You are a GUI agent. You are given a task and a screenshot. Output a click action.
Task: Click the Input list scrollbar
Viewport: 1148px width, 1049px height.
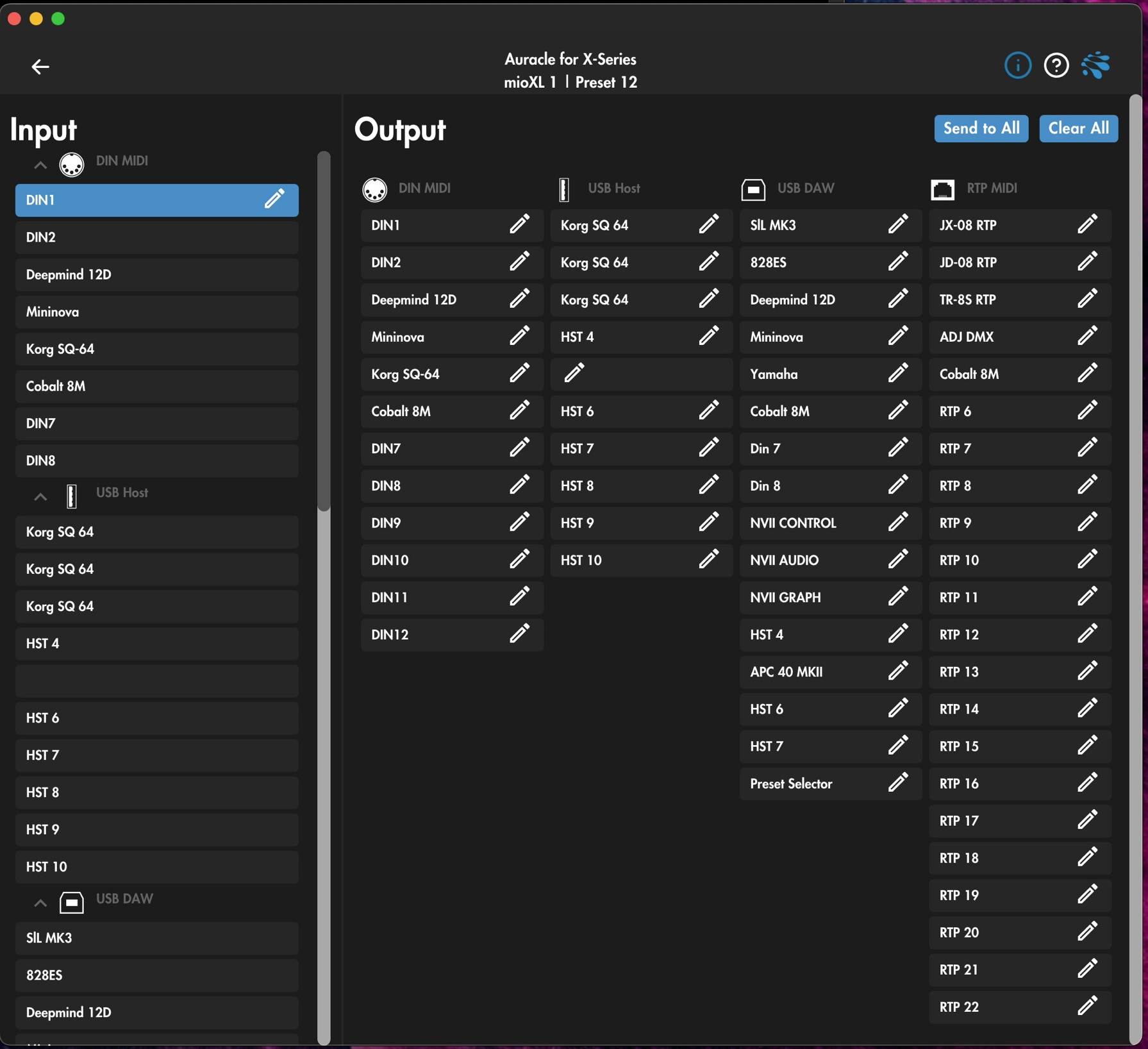(x=324, y=331)
